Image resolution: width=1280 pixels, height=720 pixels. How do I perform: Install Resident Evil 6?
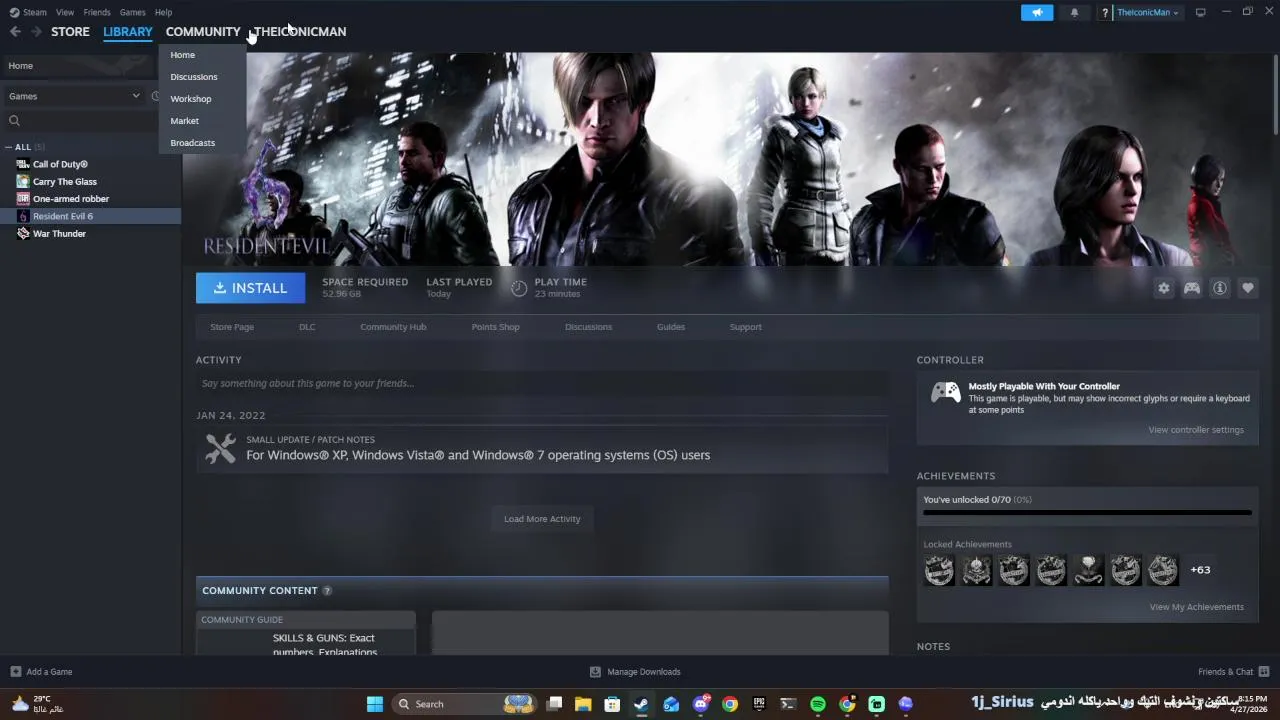point(250,288)
